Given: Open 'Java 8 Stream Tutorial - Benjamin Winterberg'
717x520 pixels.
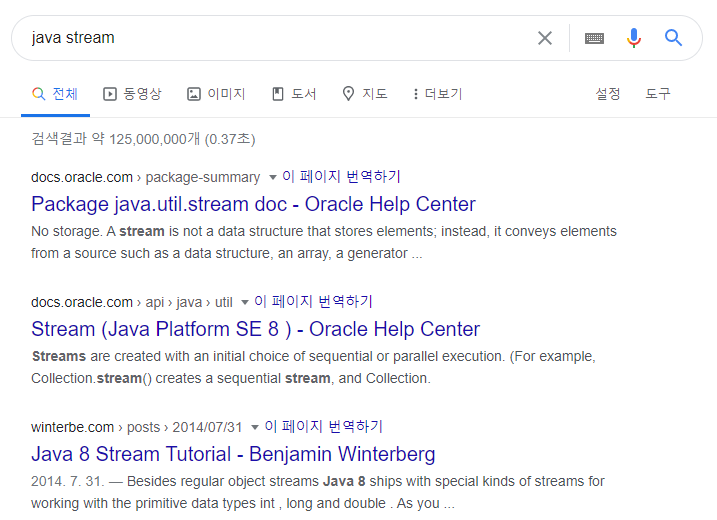Looking at the screenshot, I should (x=233, y=454).
